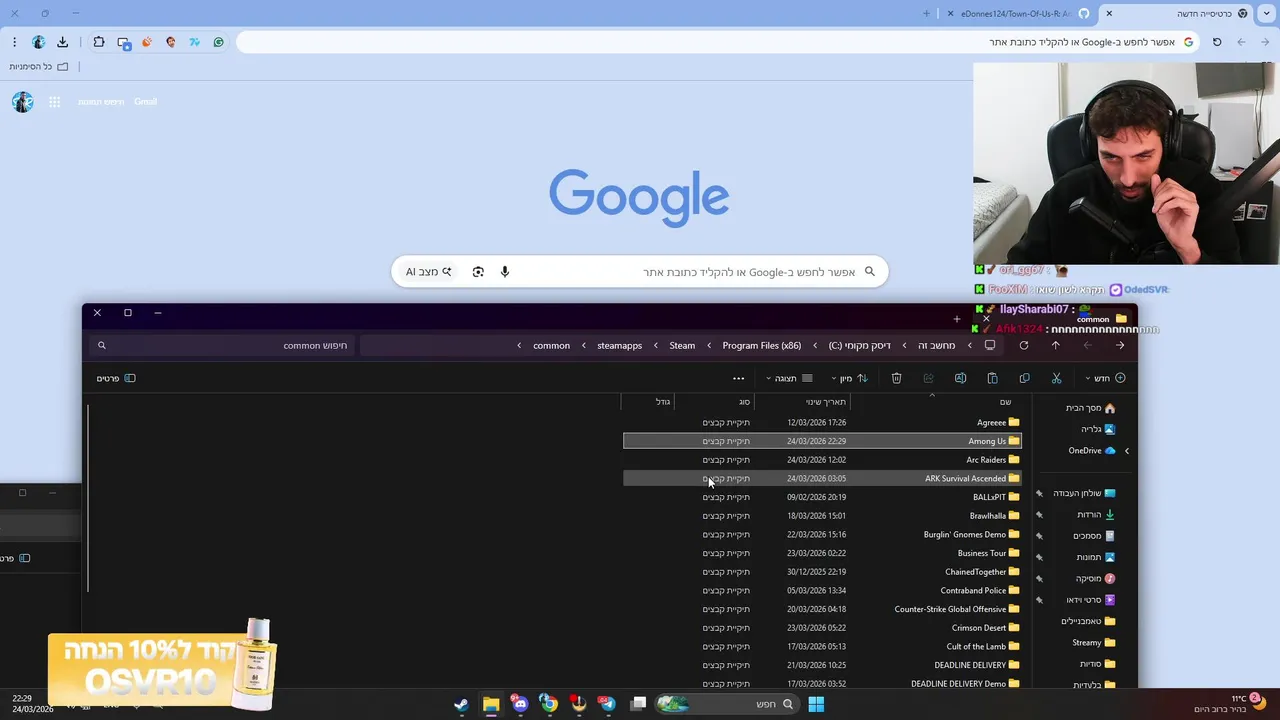Open Telegram from the taskbar
Screen dimensions: 1280x720
tap(606, 704)
